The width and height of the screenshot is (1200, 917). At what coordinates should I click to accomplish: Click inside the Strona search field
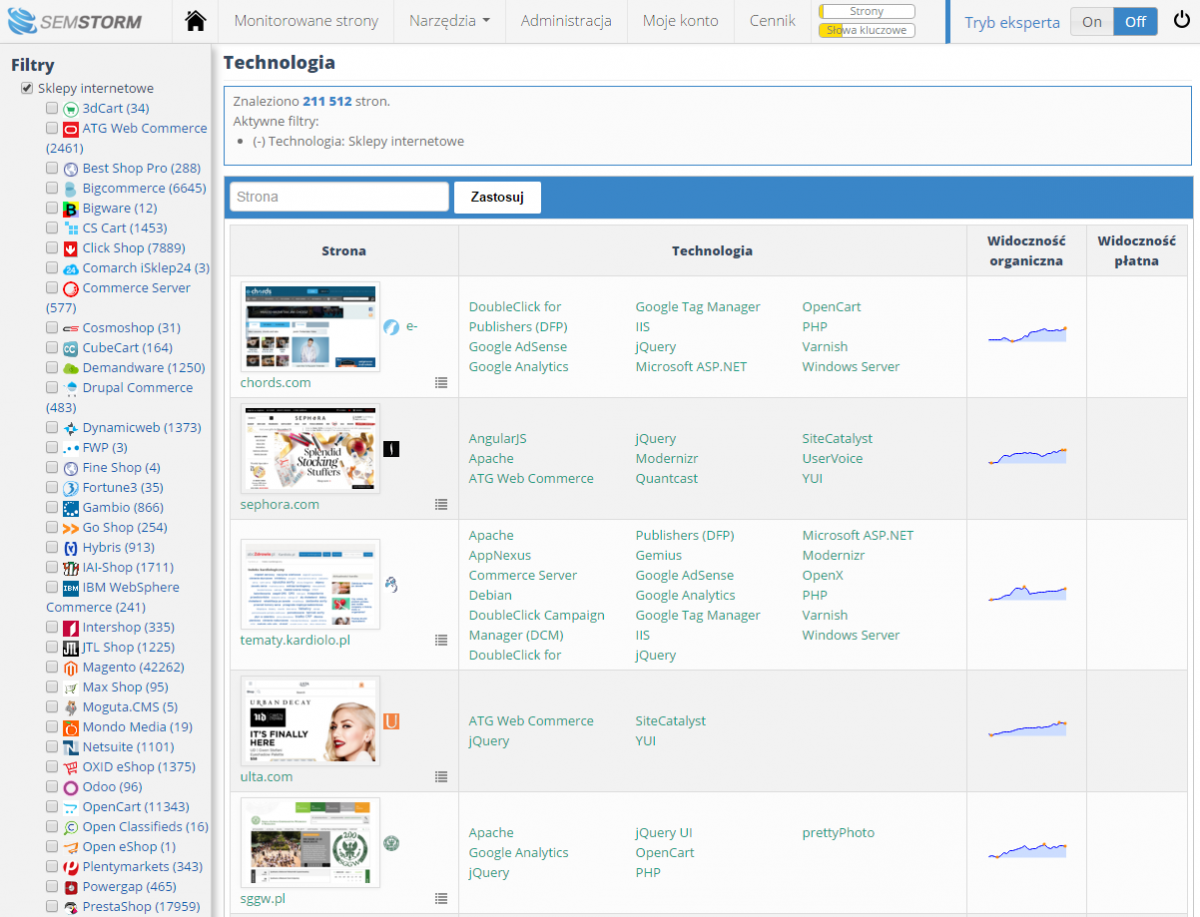tap(339, 197)
